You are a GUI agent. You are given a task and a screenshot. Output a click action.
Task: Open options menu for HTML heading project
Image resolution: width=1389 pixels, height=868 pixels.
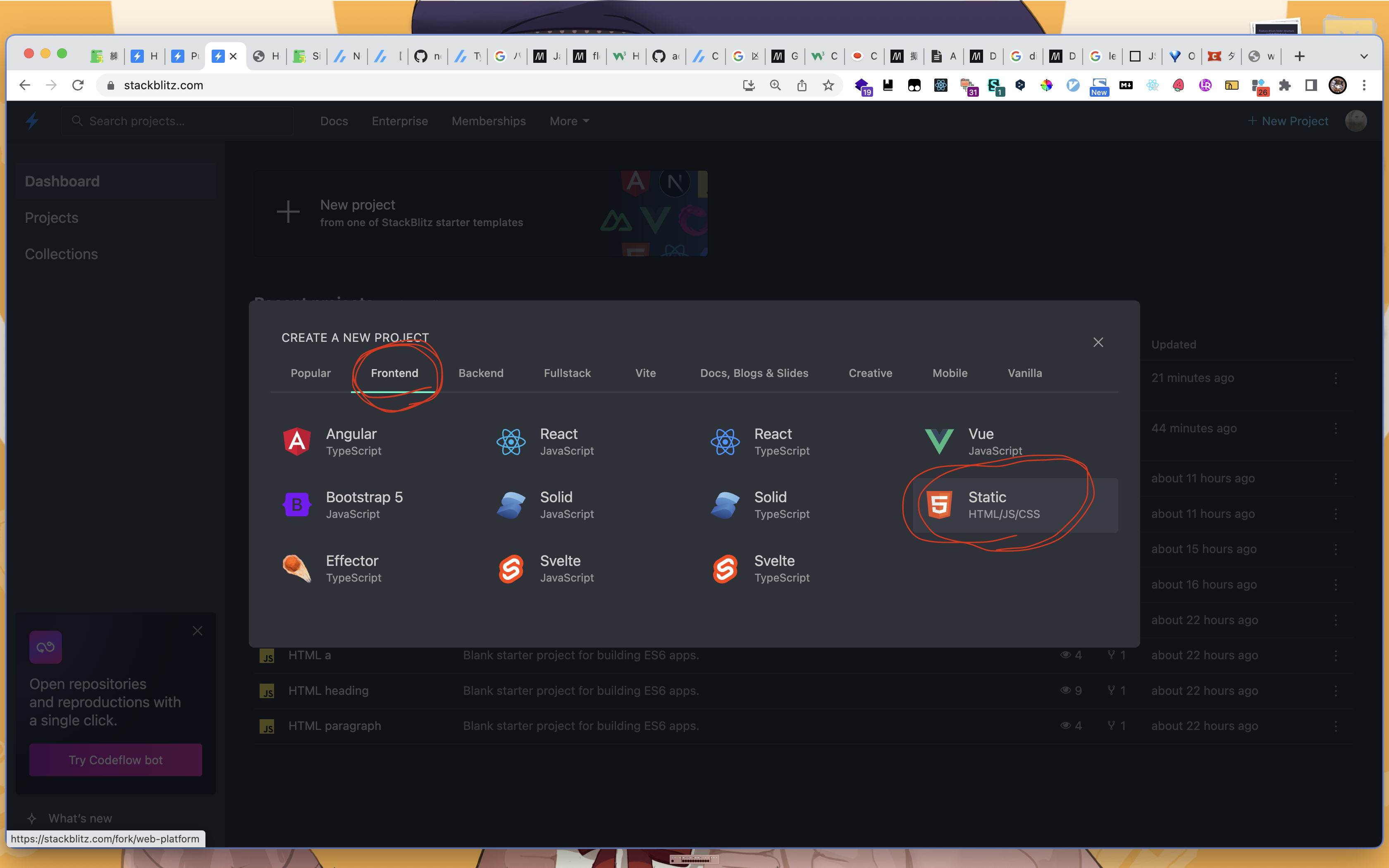(x=1336, y=691)
